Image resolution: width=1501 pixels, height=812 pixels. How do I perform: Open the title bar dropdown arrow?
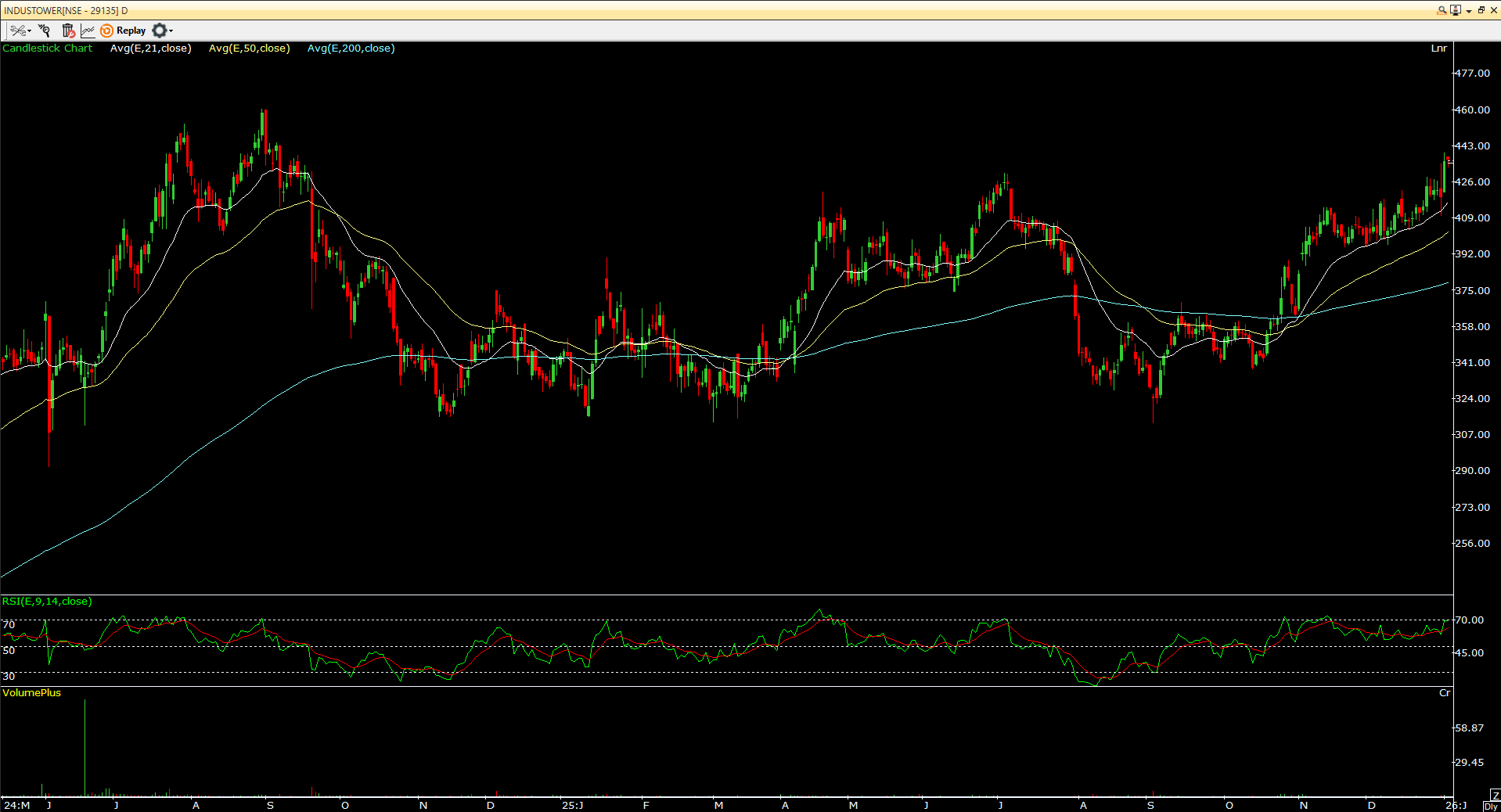click(1469, 10)
